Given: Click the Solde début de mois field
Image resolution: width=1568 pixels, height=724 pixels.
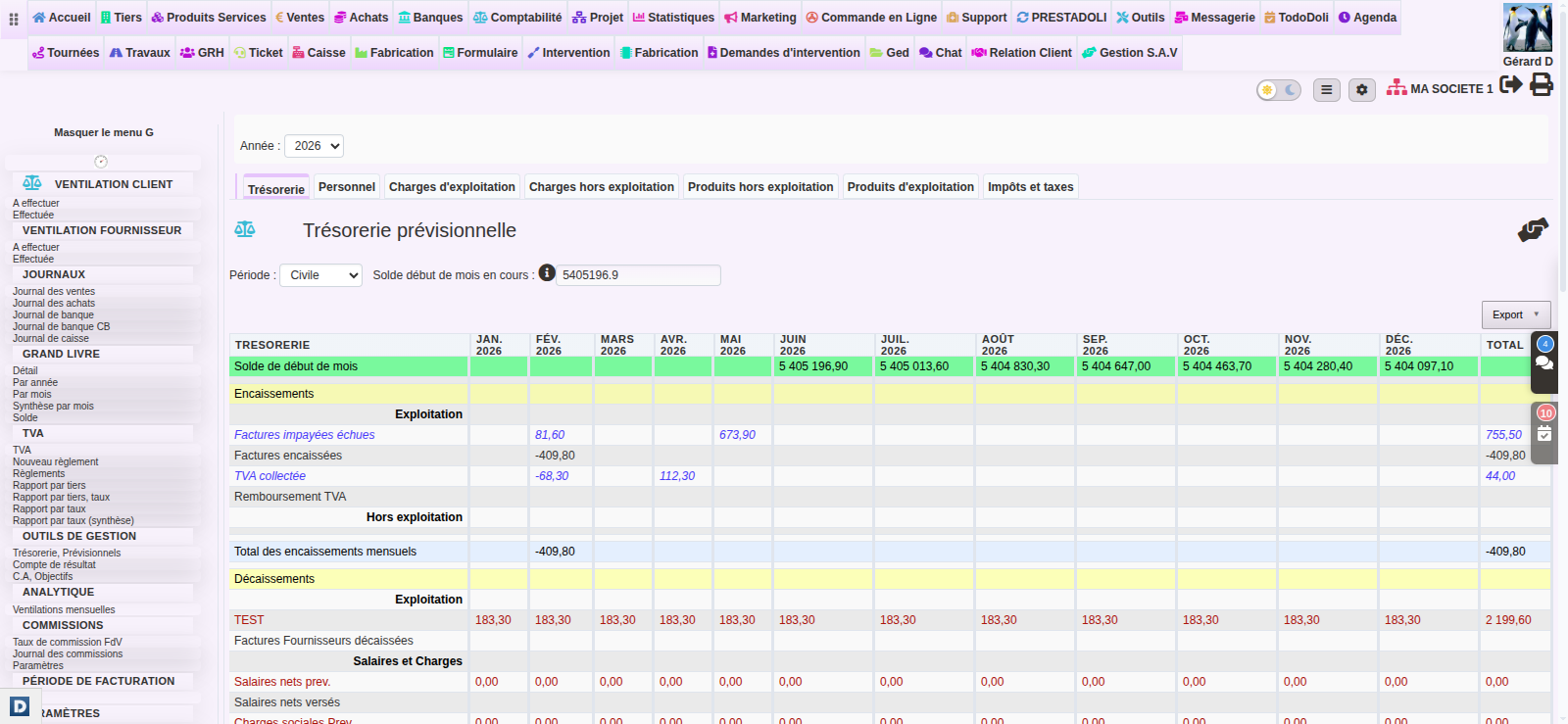Looking at the screenshot, I should point(638,275).
